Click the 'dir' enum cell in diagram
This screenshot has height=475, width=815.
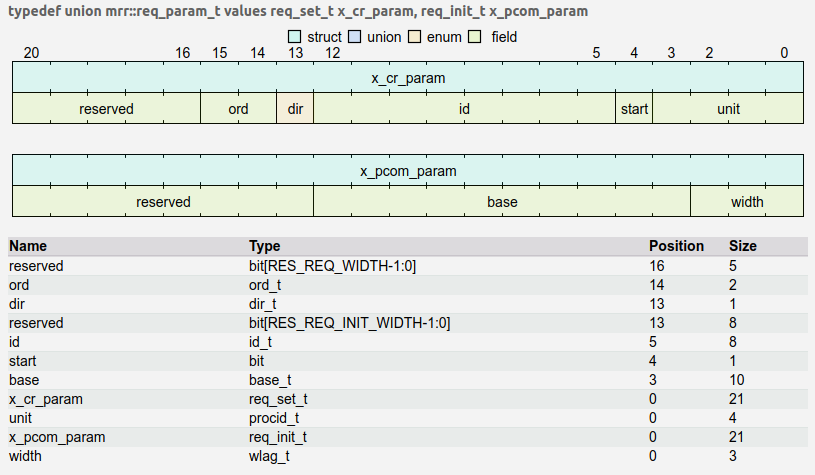point(295,108)
